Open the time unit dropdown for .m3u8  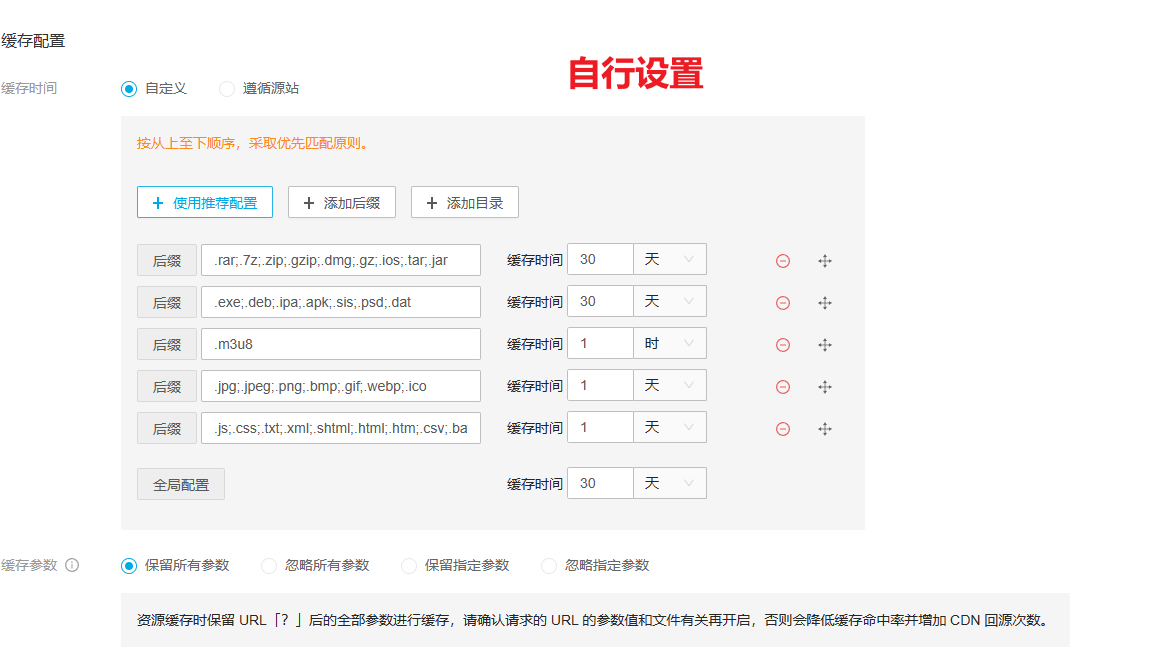(x=670, y=343)
